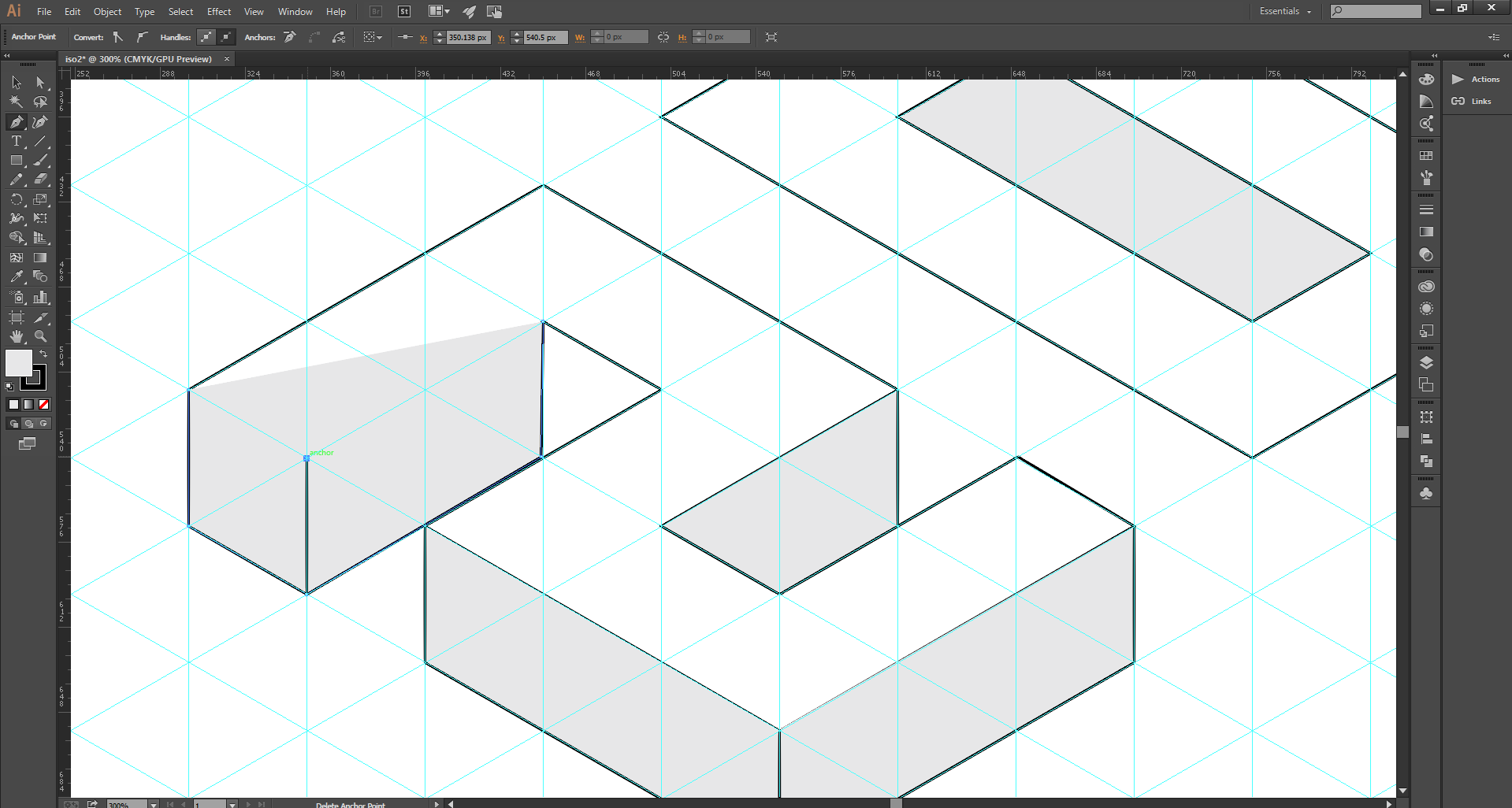
Task: Close the iso2 document tab
Action: pos(227,59)
